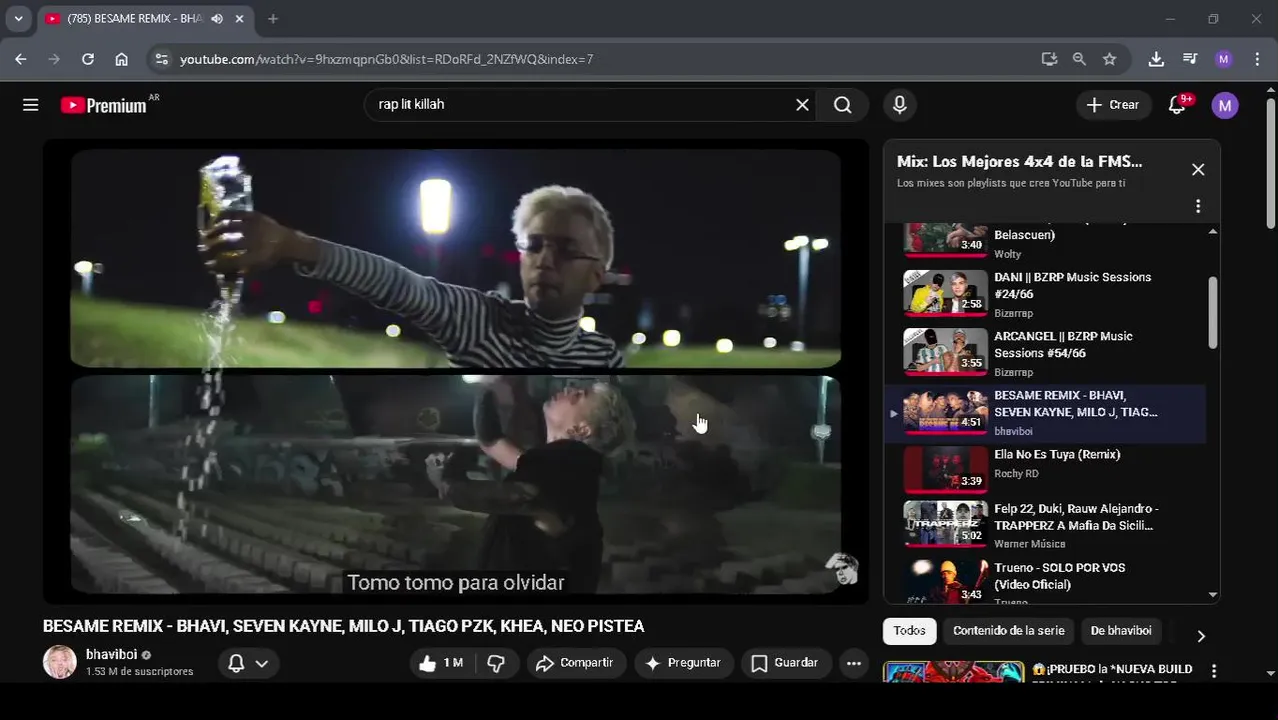Click the playlist panel scrollbar
This screenshot has width=1278, height=720.
[x=1213, y=313]
